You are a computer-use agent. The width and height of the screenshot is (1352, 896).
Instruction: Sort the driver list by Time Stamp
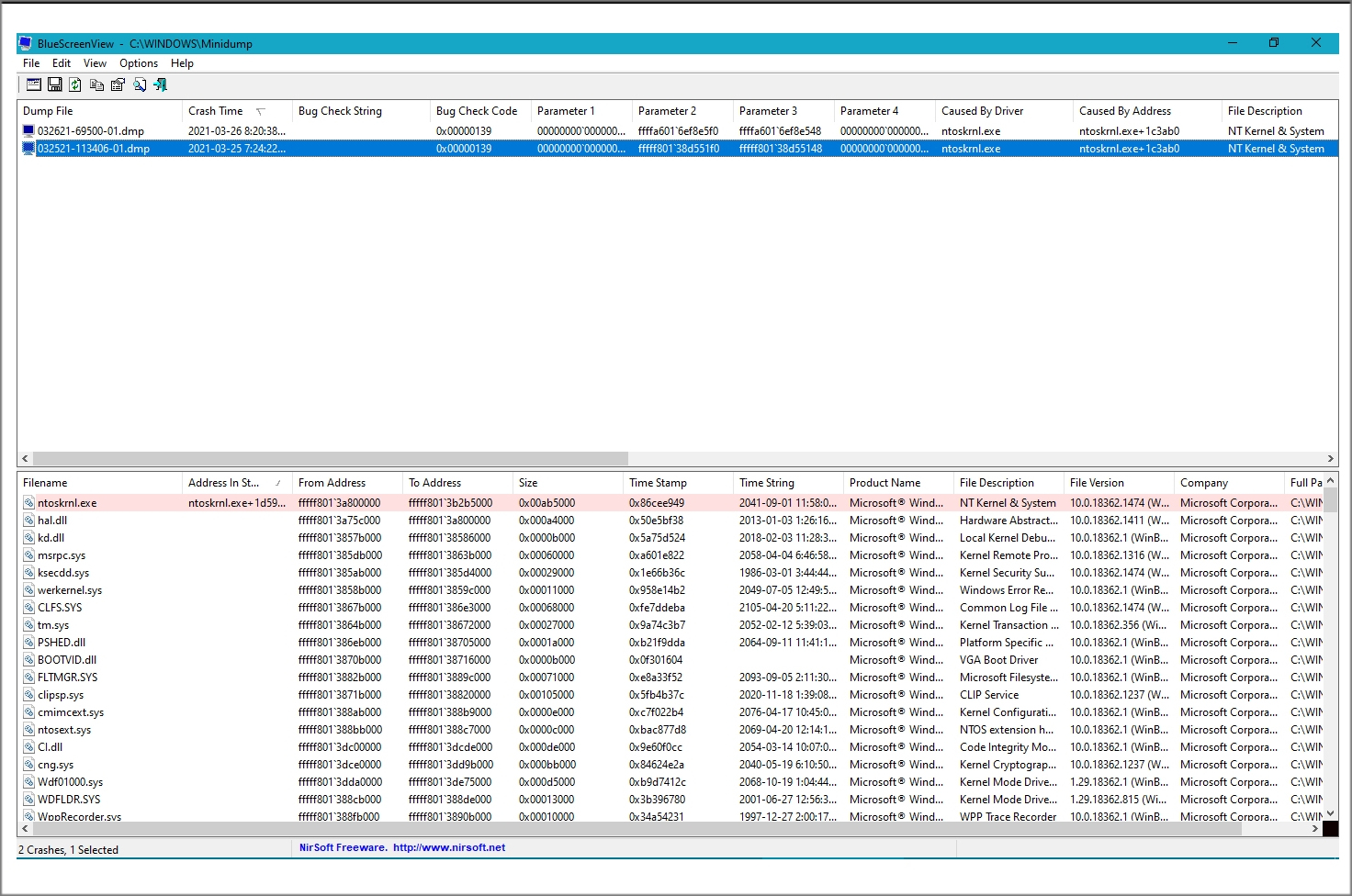pos(678,483)
